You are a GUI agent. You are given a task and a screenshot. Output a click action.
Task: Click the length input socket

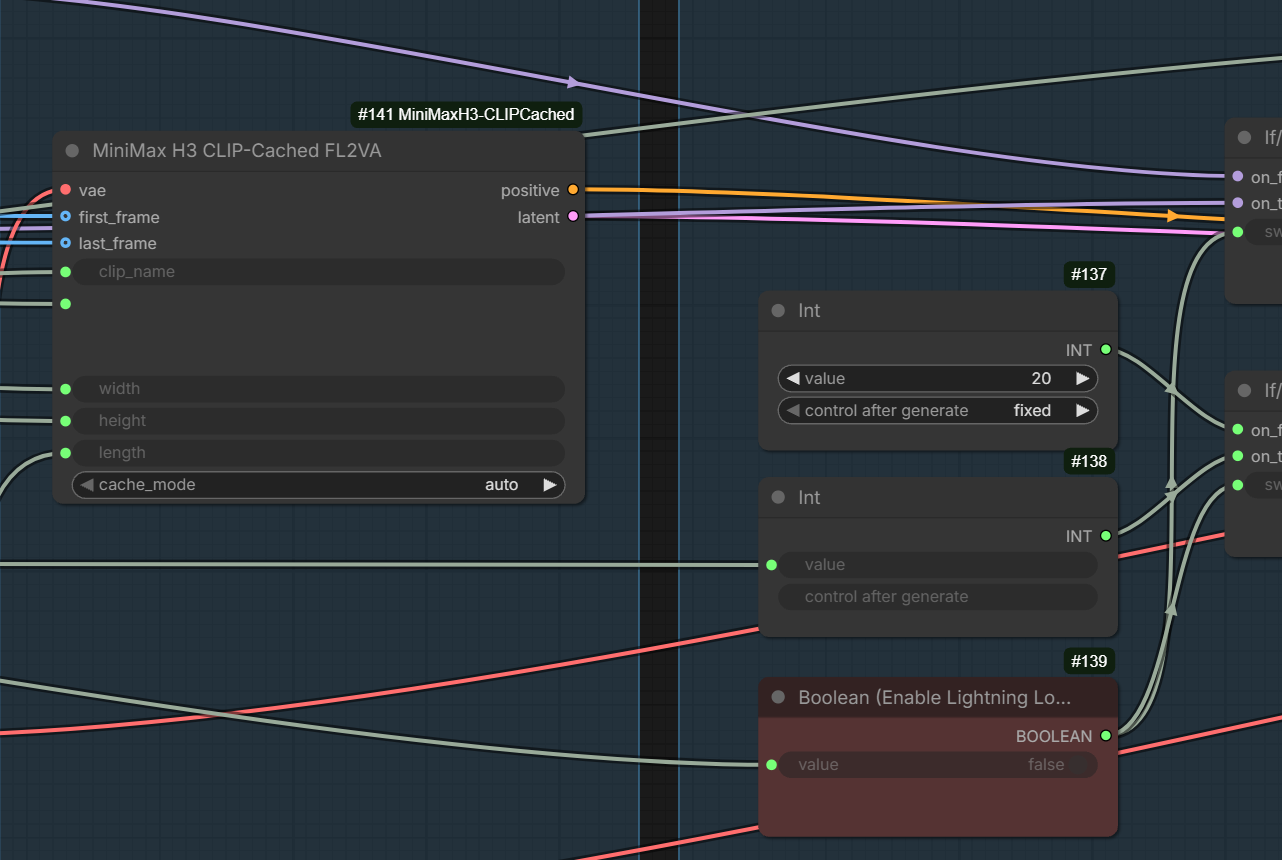[65, 453]
